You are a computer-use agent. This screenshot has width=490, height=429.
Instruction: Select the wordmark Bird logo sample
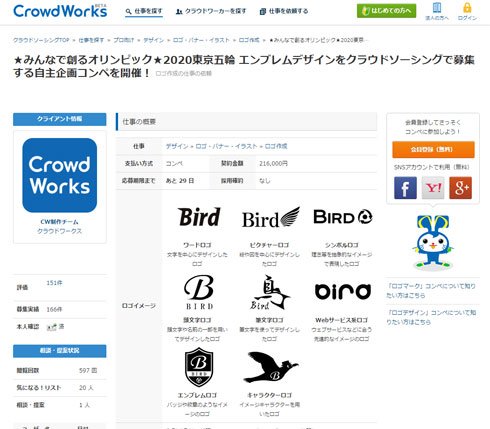click(x=199, y=217)
